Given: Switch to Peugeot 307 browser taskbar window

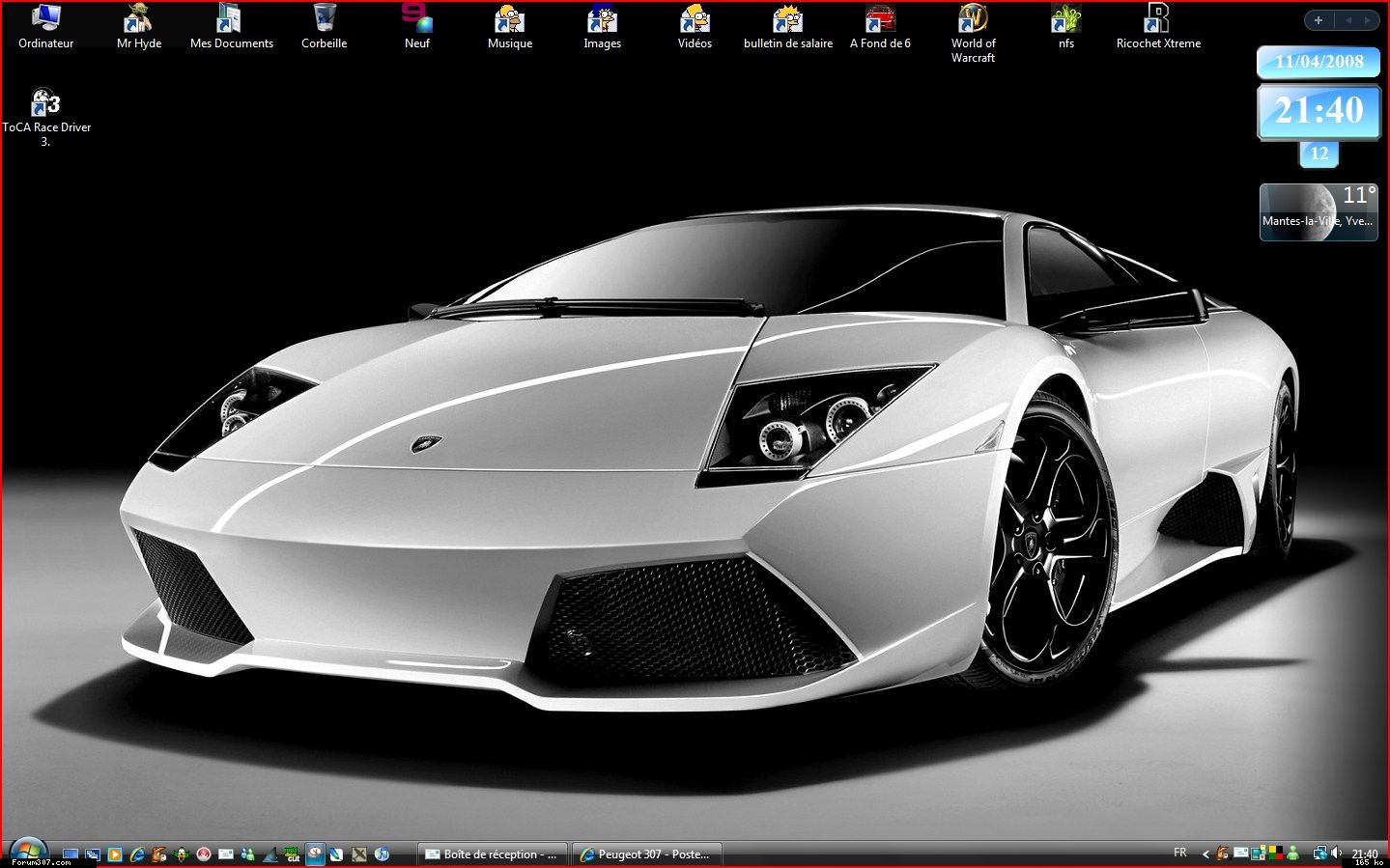Looking at the screenshot, I should point(644,854).
